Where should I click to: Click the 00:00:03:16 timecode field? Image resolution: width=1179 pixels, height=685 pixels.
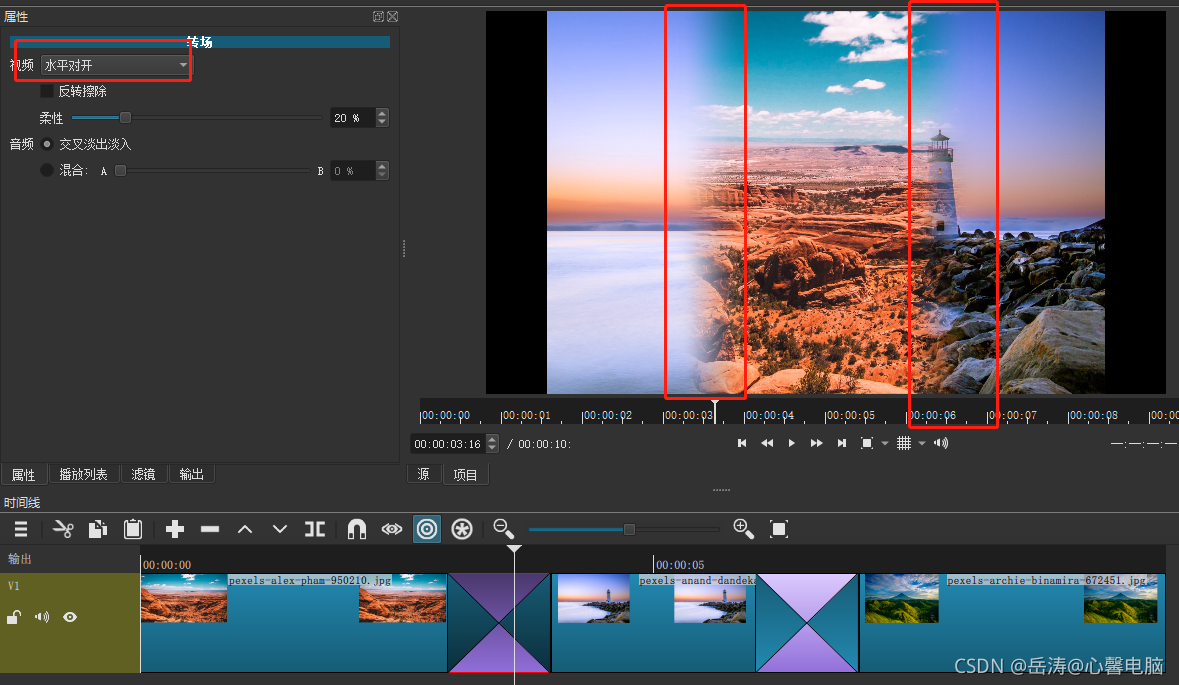pos(448,444)
